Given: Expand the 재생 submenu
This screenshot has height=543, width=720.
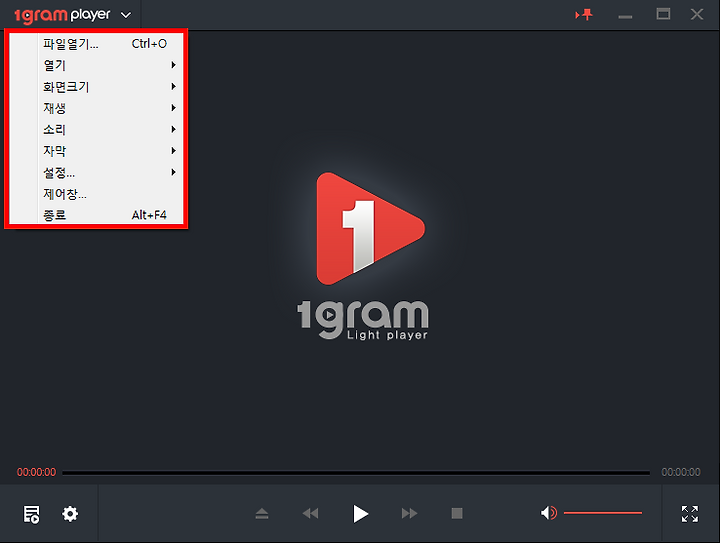Looking at the screenshot, I should 96,108.
